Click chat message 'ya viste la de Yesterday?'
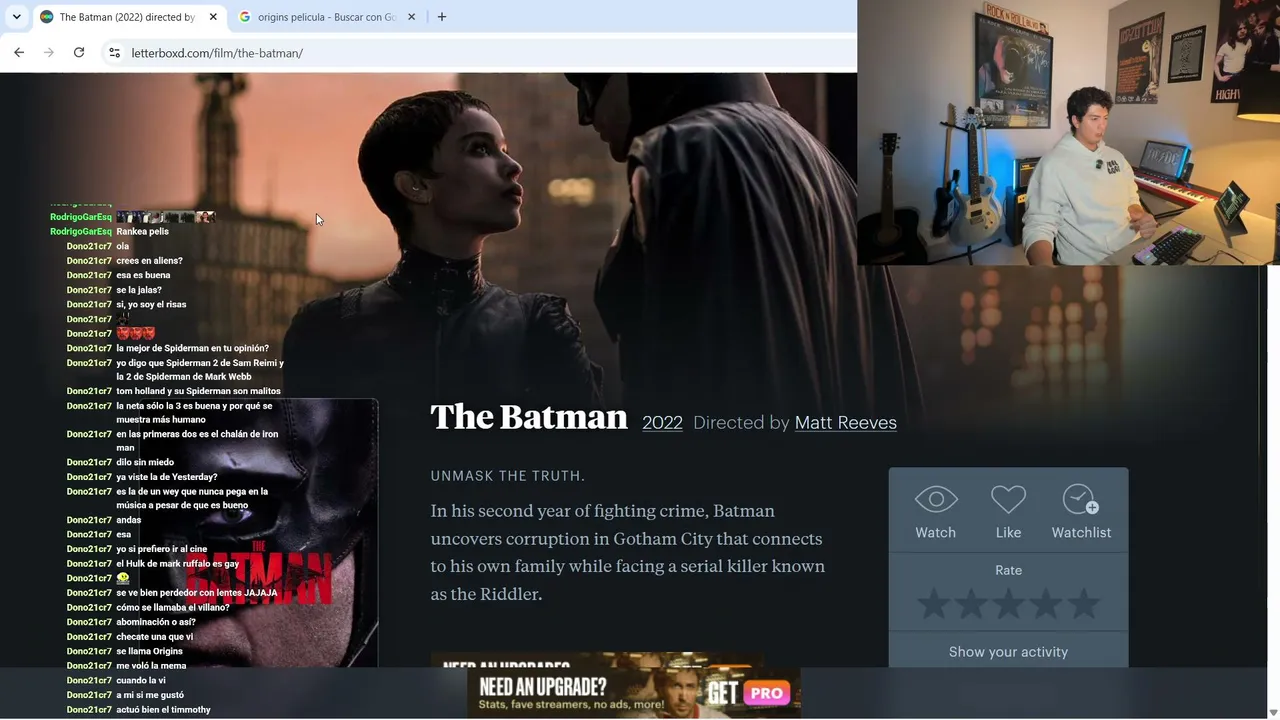The image size is (1280, 720). coord(166,477)
